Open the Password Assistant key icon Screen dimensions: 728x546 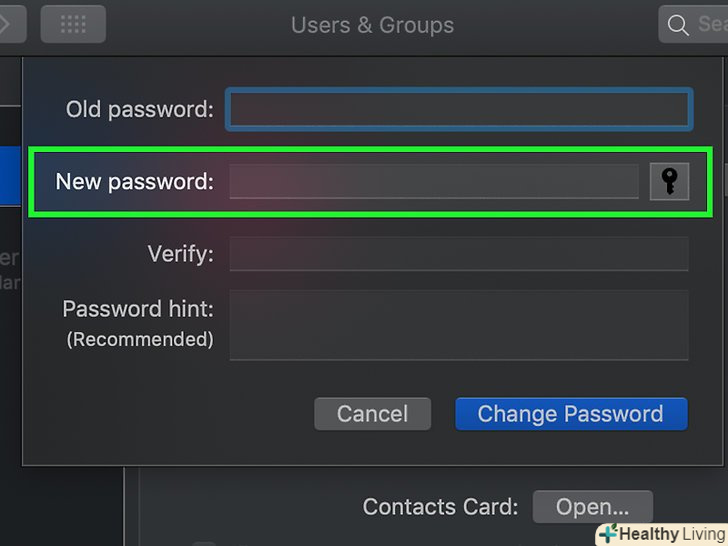(x=669, y=181)
